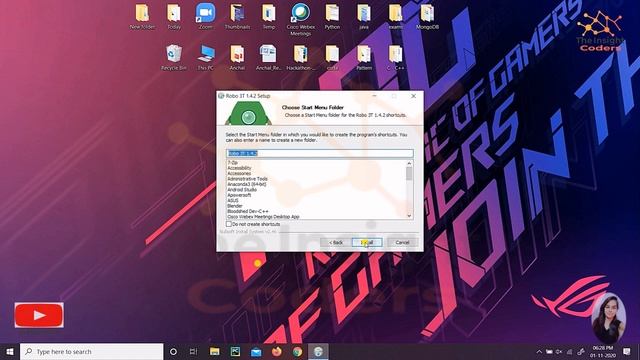This screenshot has height=360, width=640.
Task: Click the folder list scrollbar thumb
Action: point(409,173)
